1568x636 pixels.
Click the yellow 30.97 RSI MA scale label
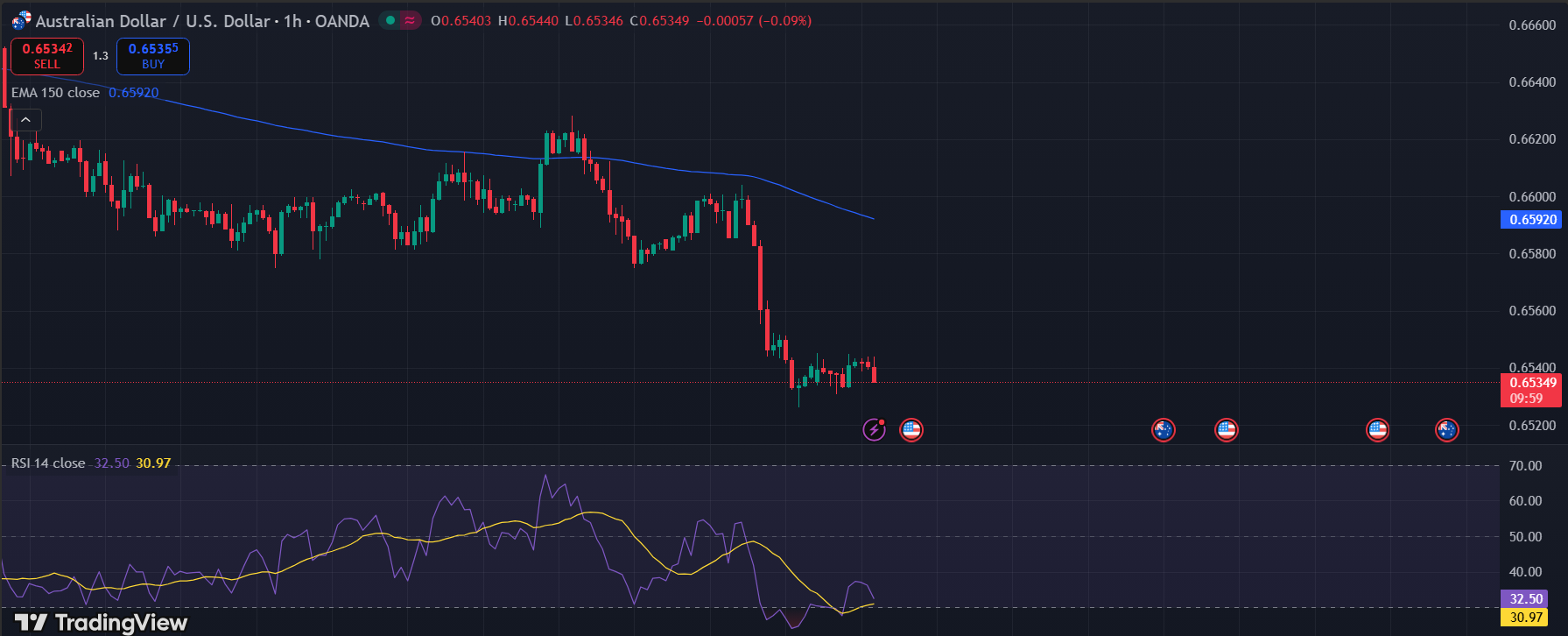pyautogui.click(x=1524, y=618)
